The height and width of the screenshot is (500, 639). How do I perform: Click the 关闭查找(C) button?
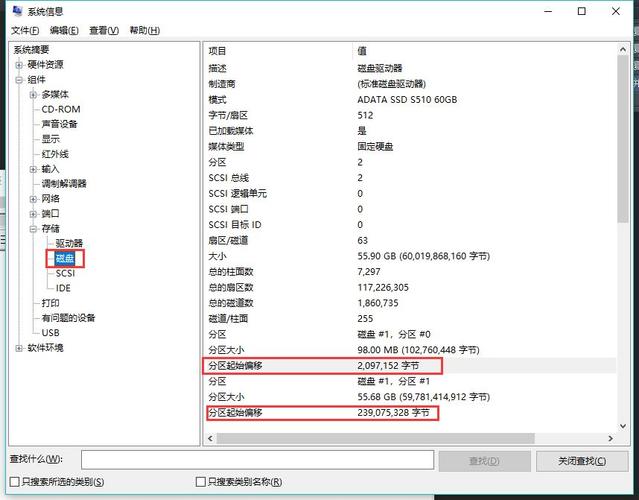pyautogui.click(x=582, y=461)
